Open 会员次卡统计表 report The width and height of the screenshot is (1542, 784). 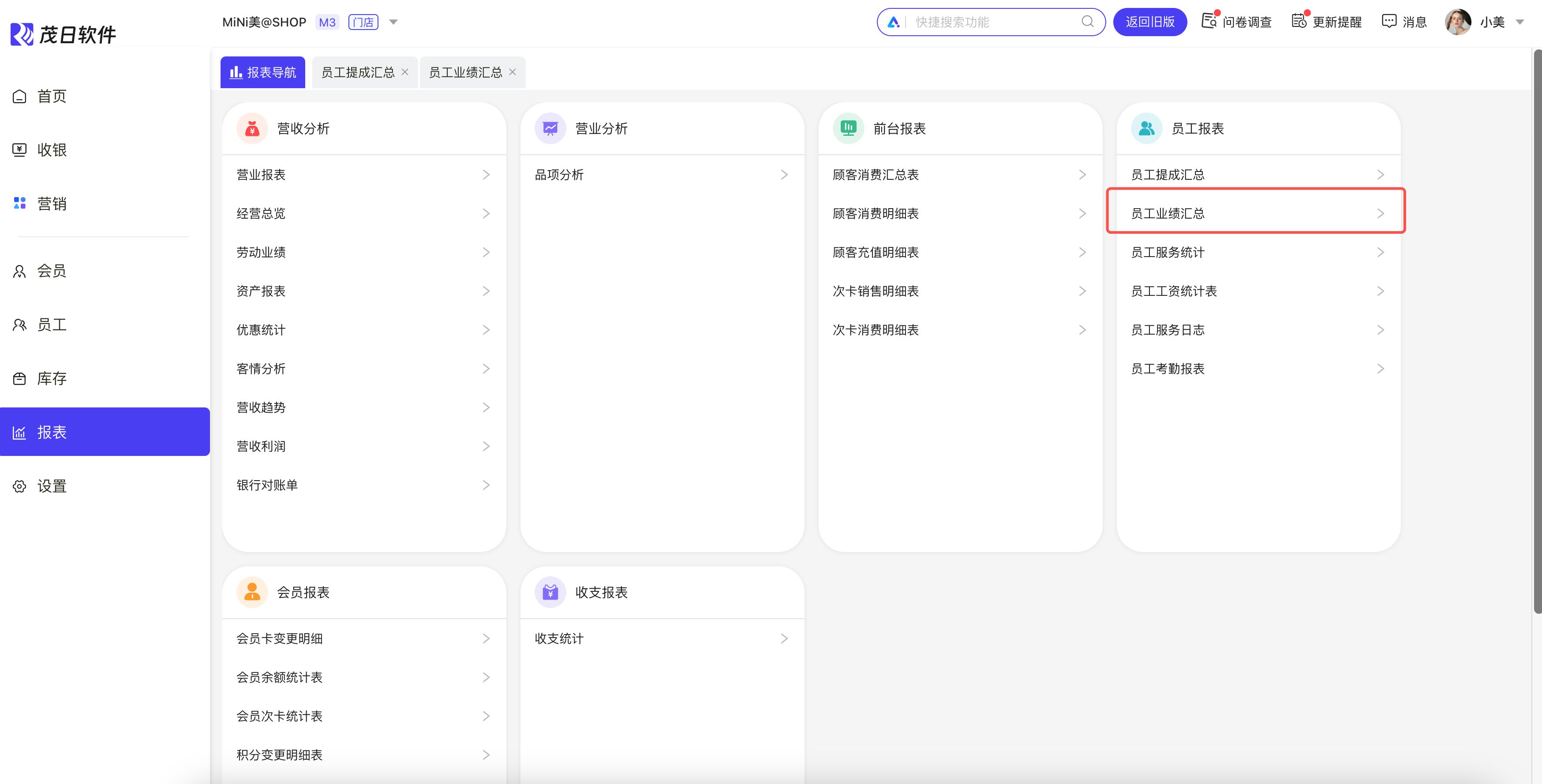point(364,717)
